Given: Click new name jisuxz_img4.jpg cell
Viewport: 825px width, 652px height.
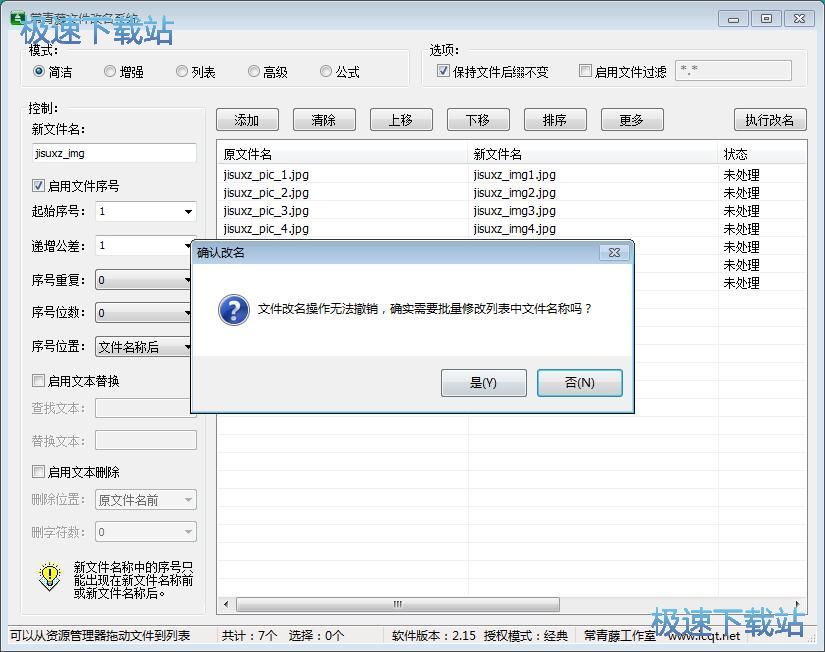Looking at the screenshot, I should pos(515,228).
